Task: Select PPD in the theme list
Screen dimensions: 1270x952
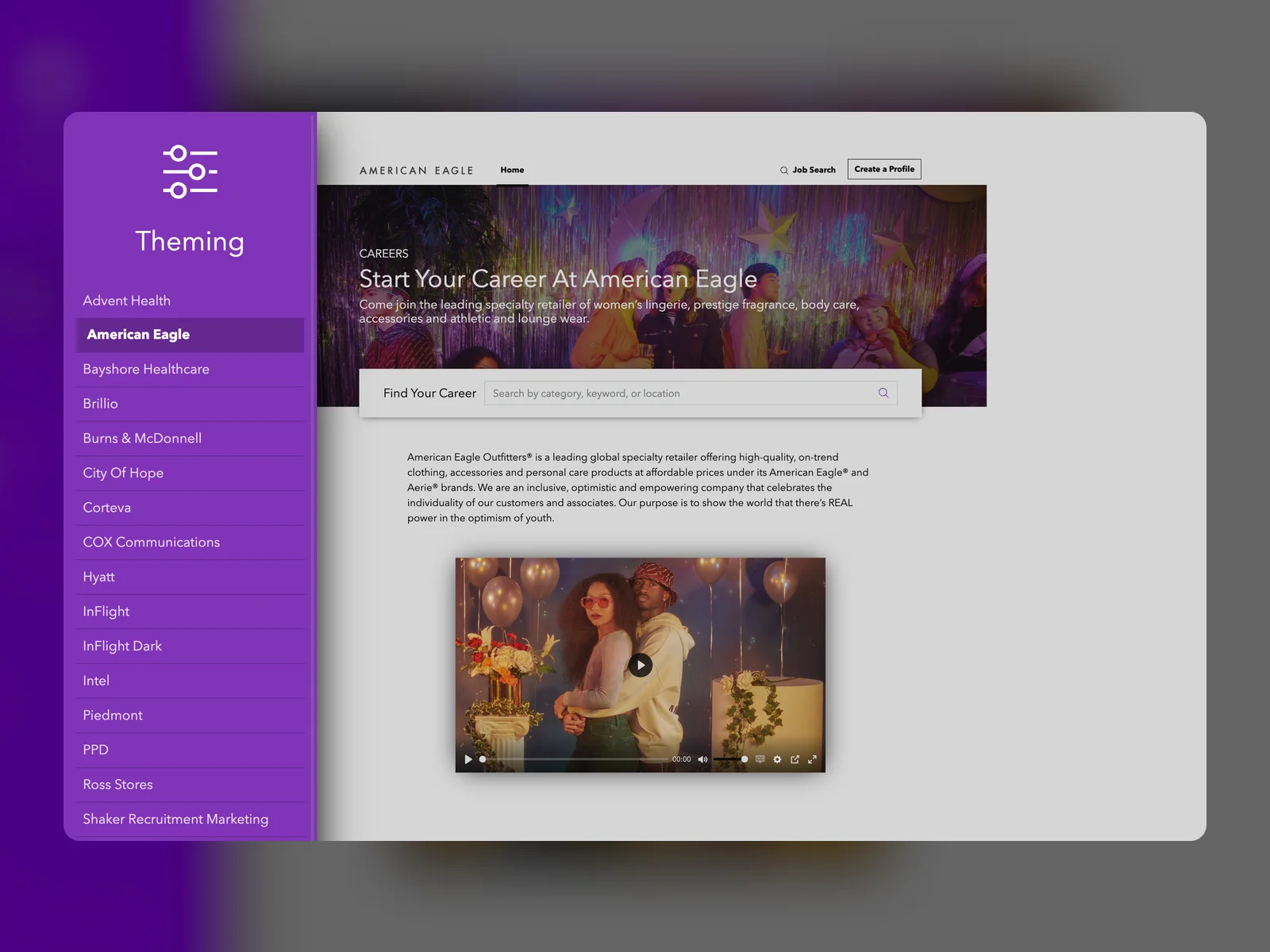Action: [x=190, y=750]
